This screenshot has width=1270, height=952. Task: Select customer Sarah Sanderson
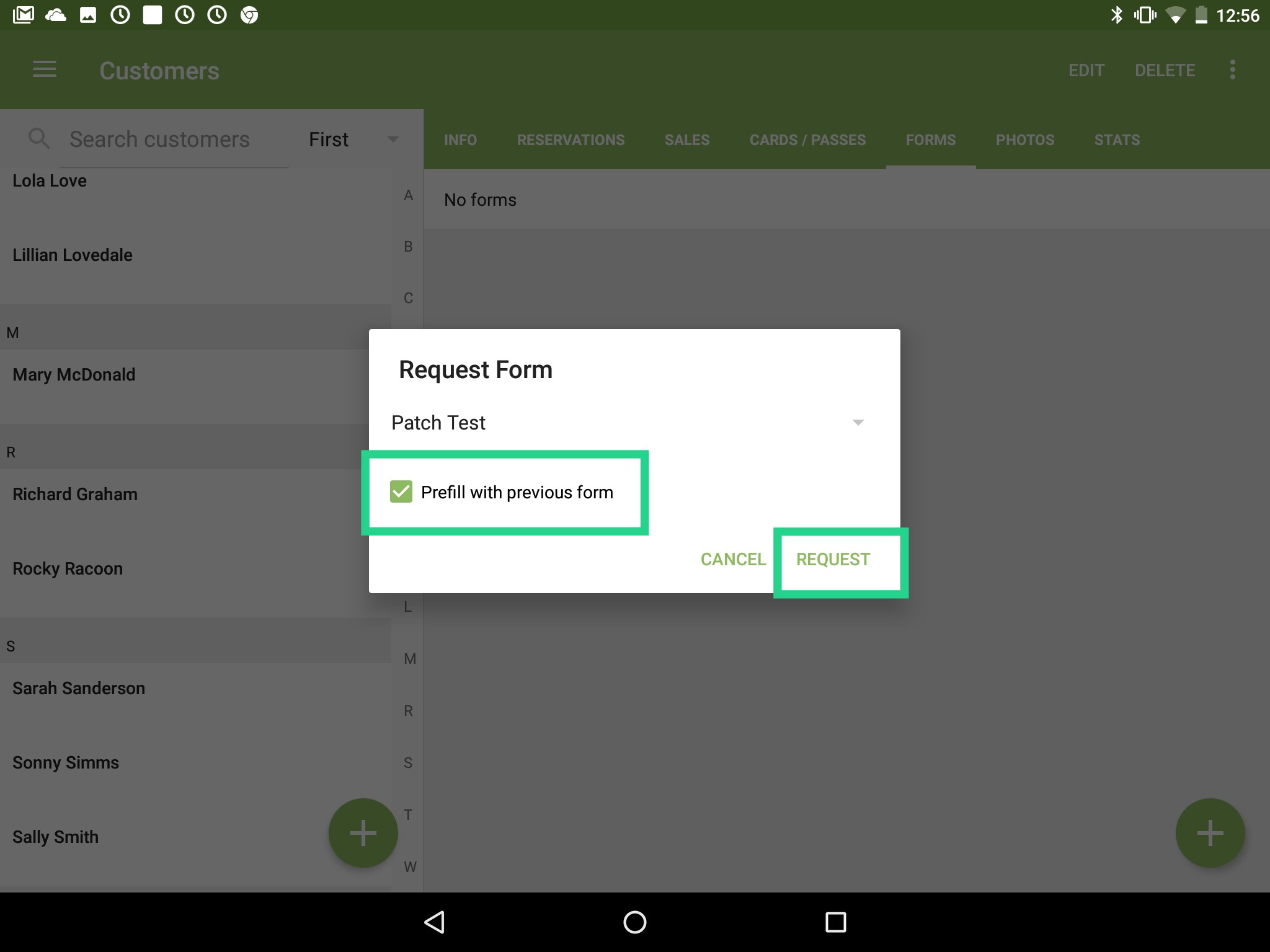(79, 687)
